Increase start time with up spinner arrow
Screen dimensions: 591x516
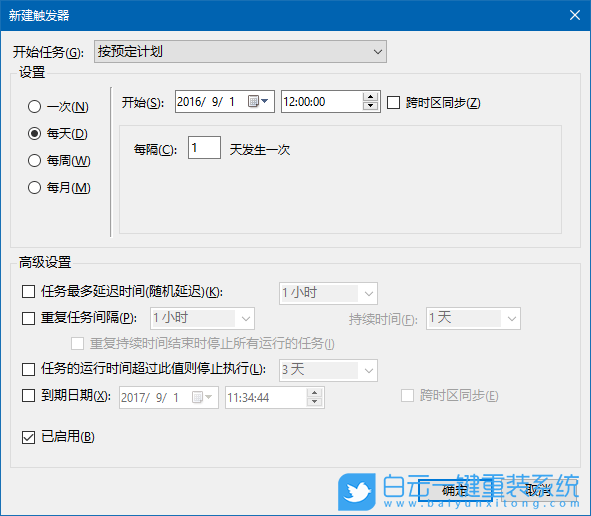click(370, 97)
